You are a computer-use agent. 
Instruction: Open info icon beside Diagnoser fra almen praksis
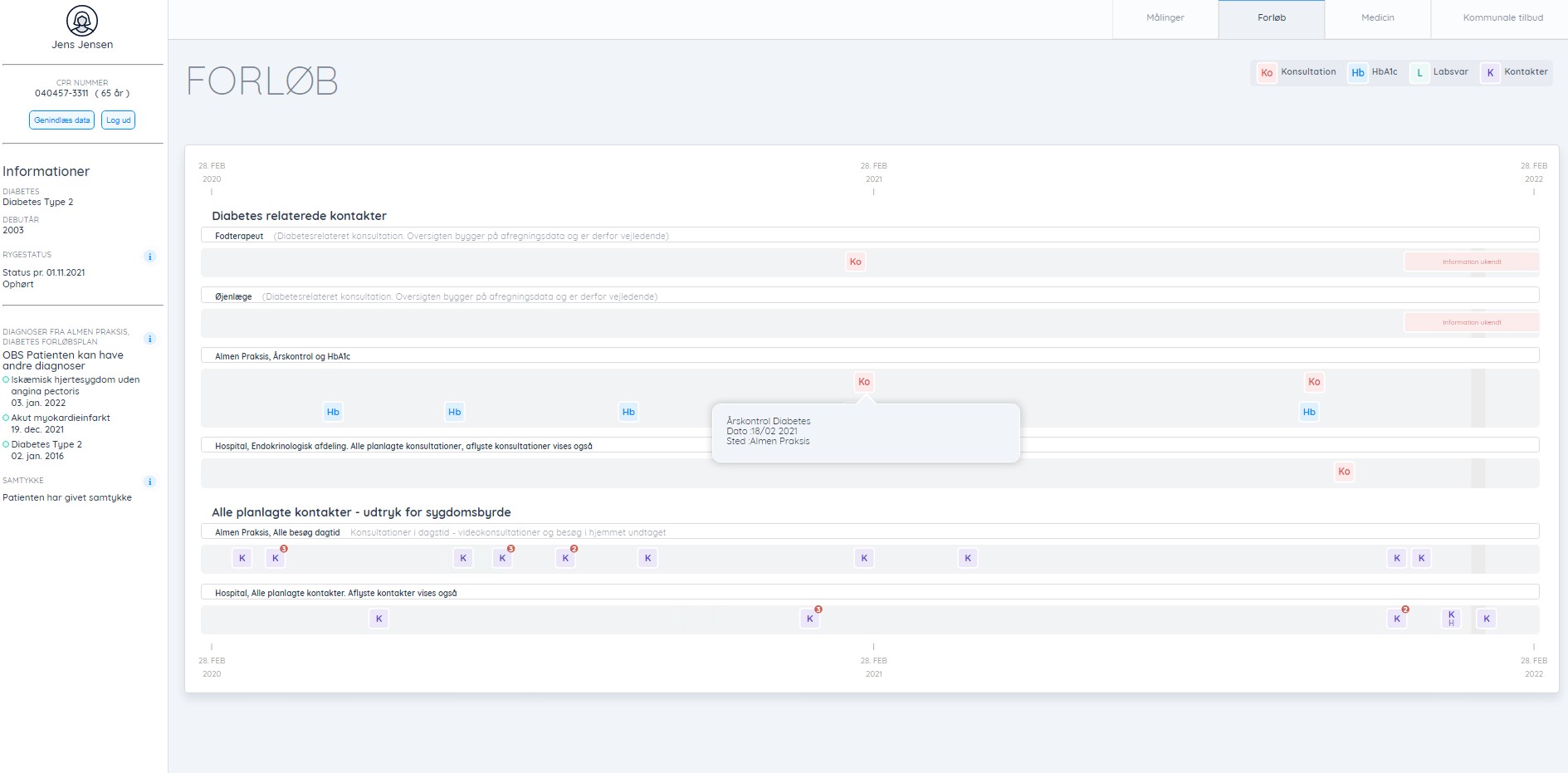click(149, 339)
